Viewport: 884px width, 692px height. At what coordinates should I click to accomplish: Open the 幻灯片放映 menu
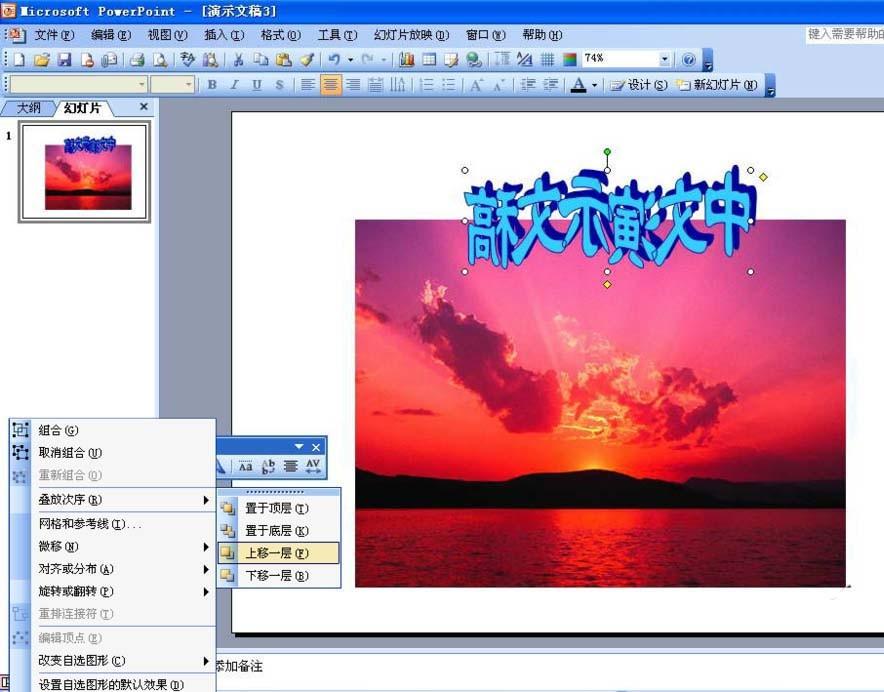click(x=409, y=34)
